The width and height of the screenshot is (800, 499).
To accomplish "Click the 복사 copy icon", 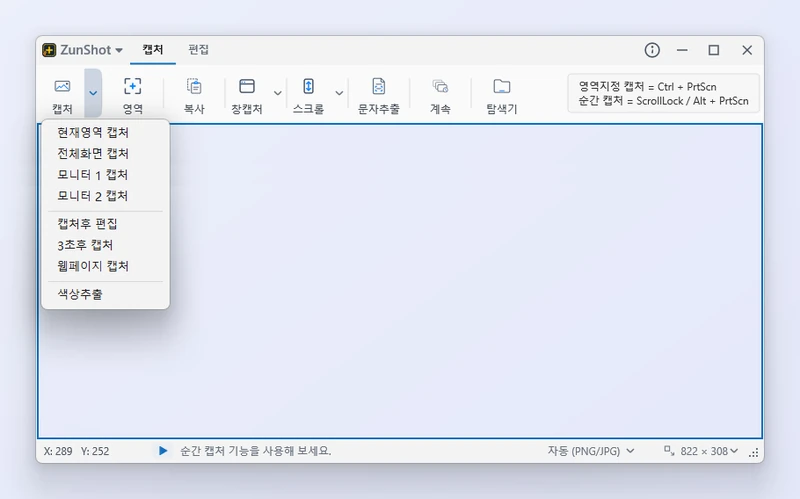I will pos(194,86).
